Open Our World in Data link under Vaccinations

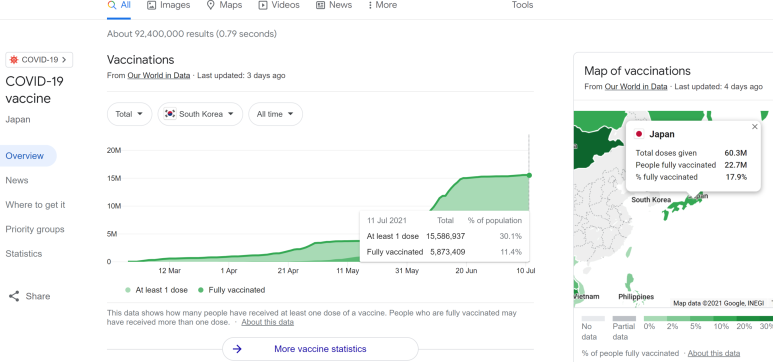tap(159, 76)
